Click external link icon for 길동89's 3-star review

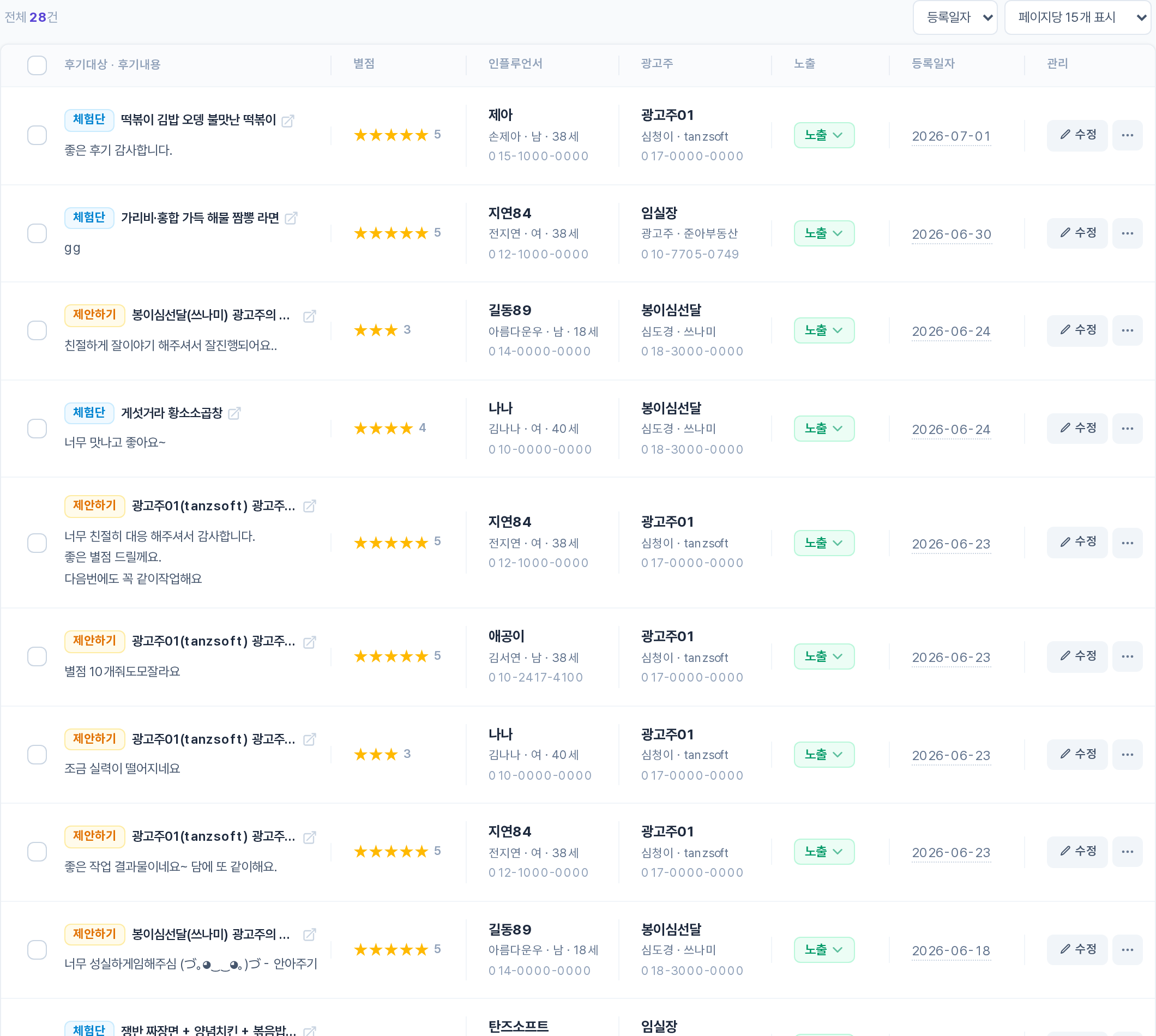point(310,316)
